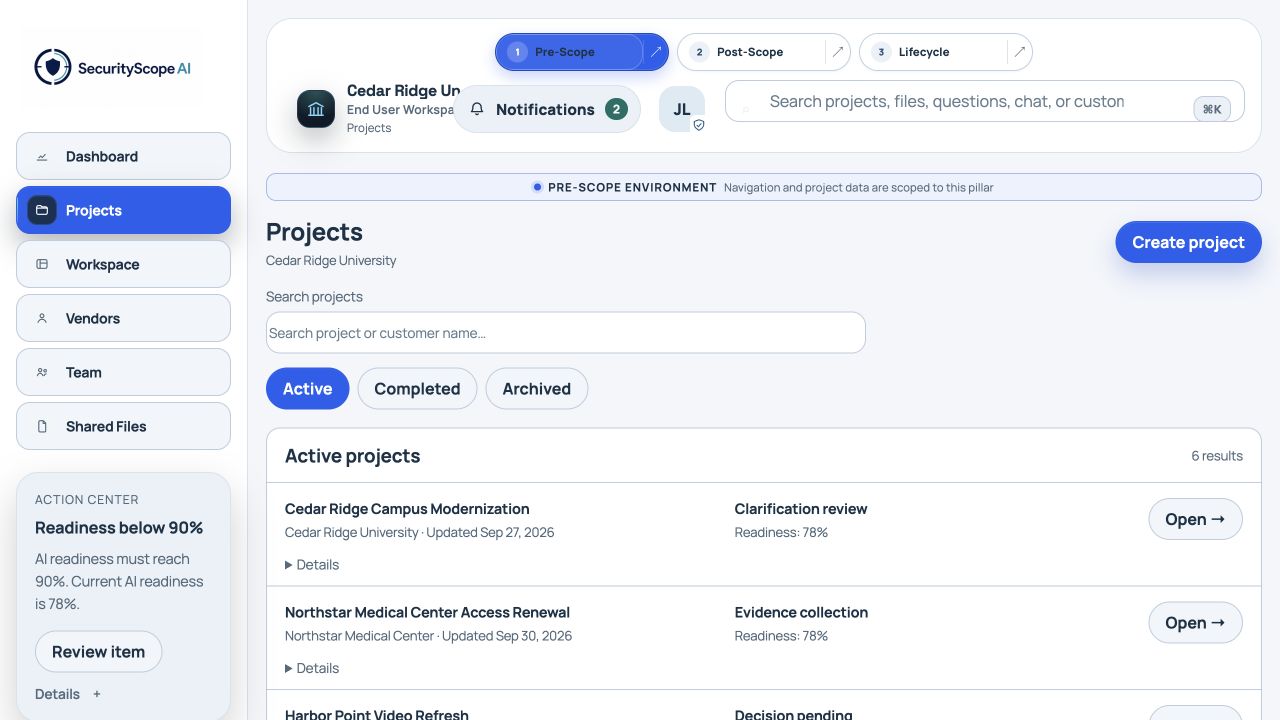Open the Northstar Medical Center Access Renewal project
The height and width of the screenshot is (720, 1280).
tap(1195, 623)
